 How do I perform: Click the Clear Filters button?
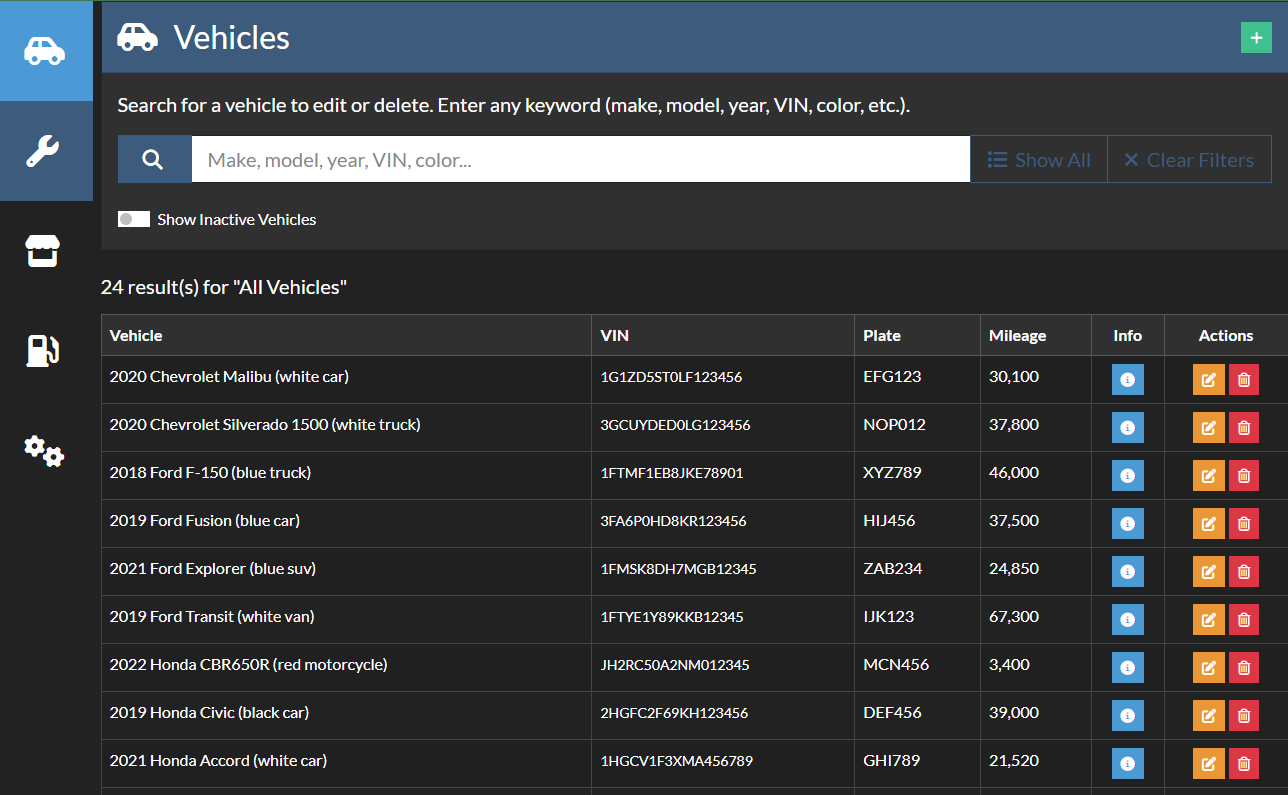click(1189, 160)
